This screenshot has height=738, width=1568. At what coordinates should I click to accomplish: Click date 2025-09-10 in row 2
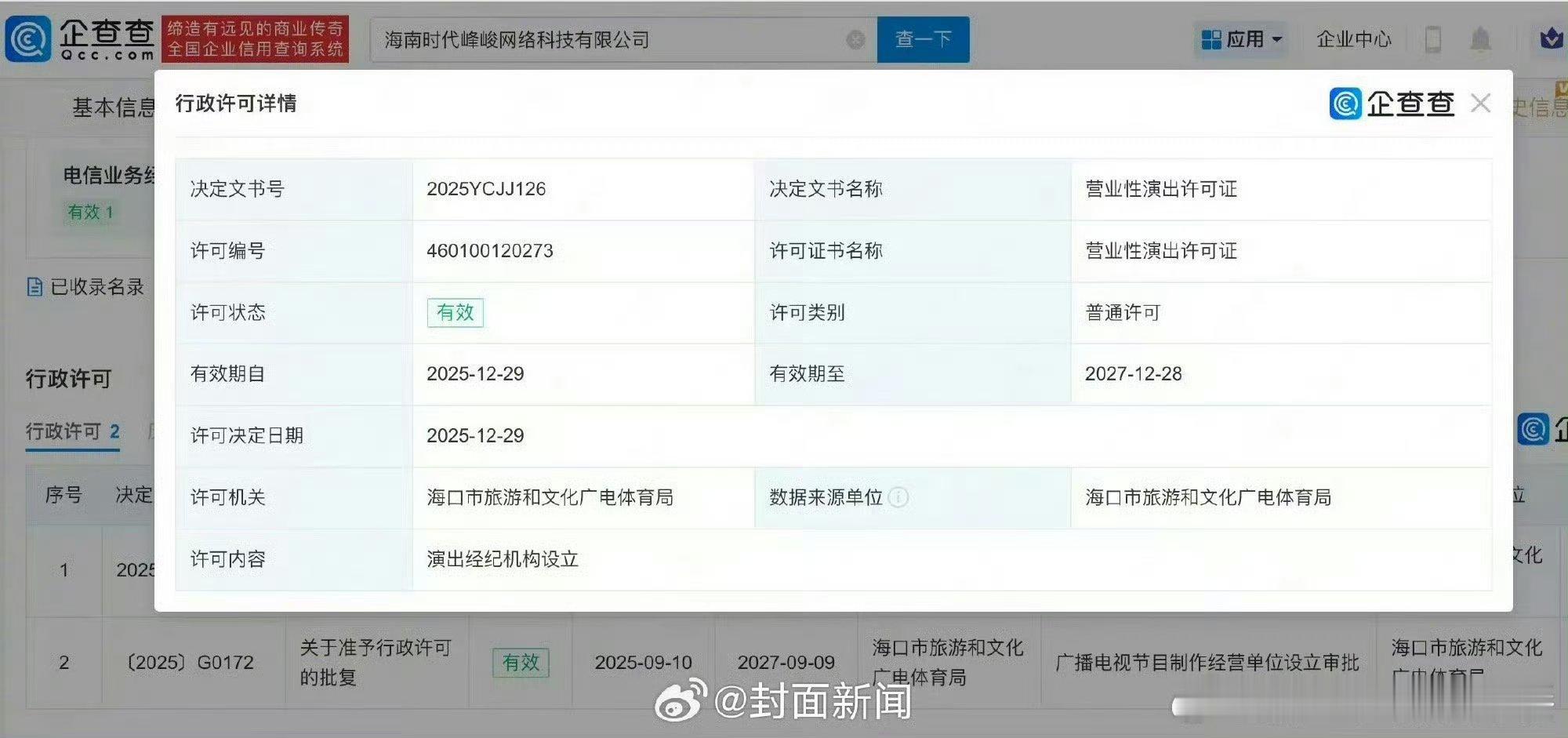click(643, 663)
